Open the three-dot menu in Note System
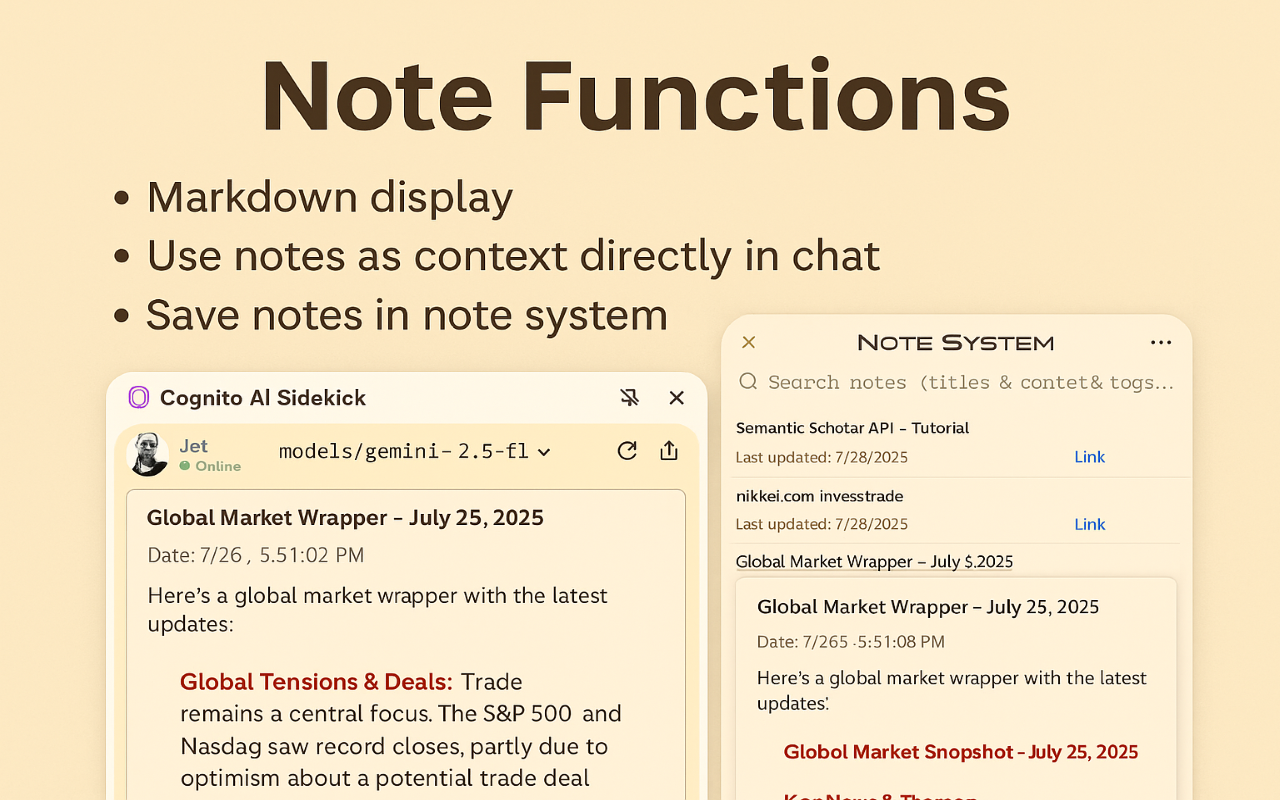1280x800 pixels. pos(1161,342)
